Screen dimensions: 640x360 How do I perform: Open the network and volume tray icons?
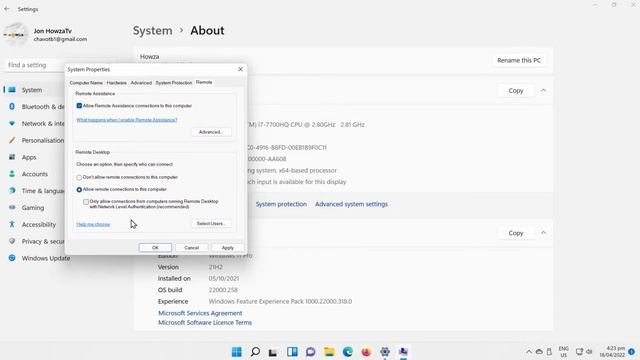click(584, 351)
